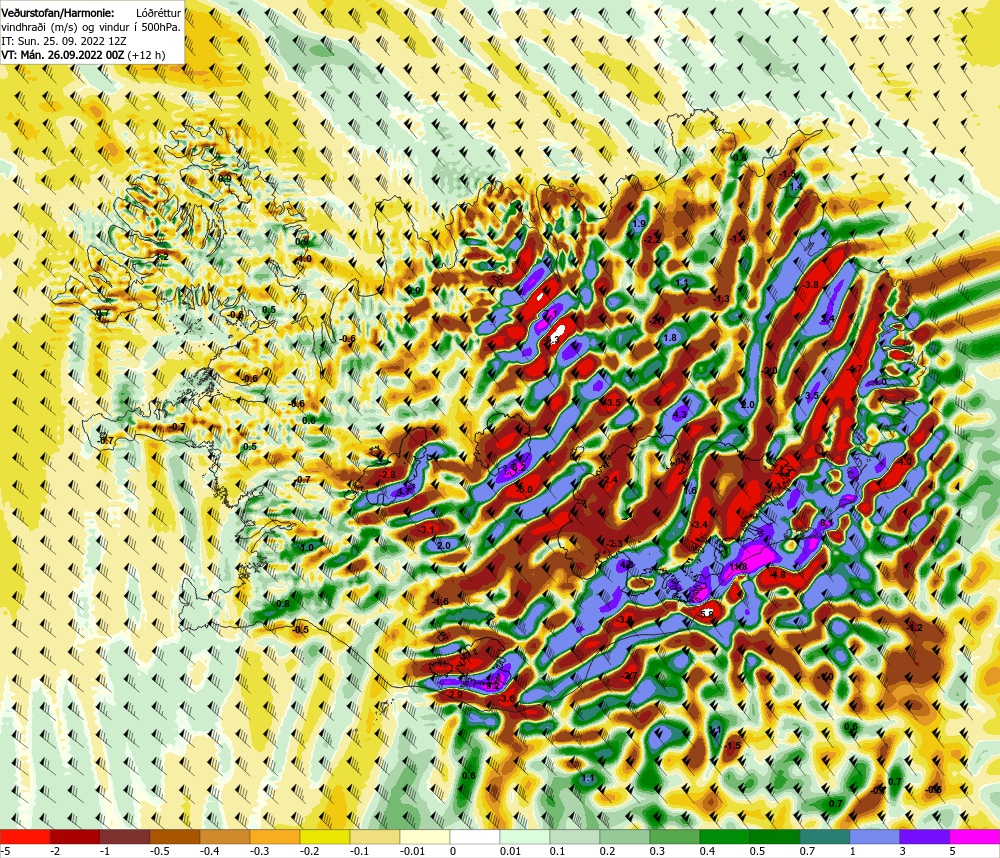Select the "-2.2" value on the map
Image resolution: width=1000 pixels, height=858 pixels.
coord(653,240)
